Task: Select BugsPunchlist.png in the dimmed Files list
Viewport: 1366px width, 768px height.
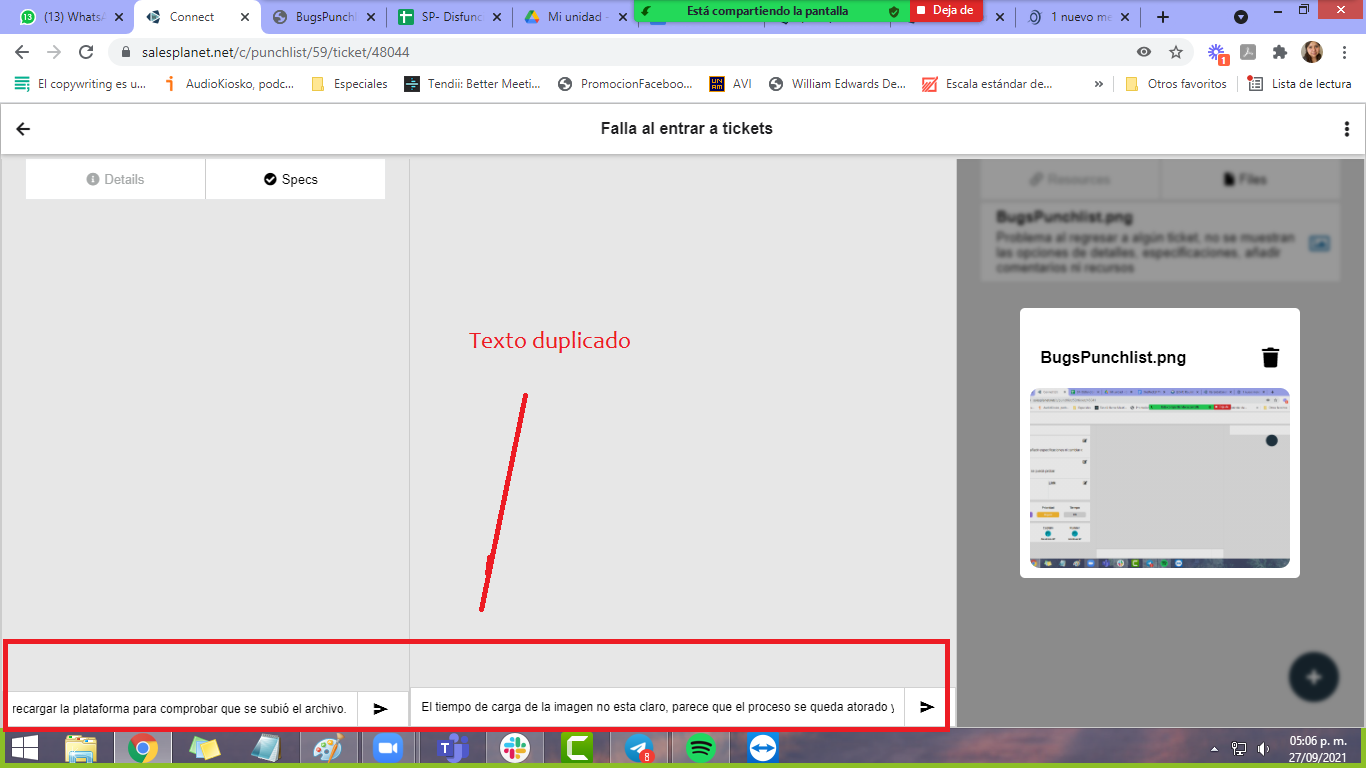Action: (x=1160, y=242)
